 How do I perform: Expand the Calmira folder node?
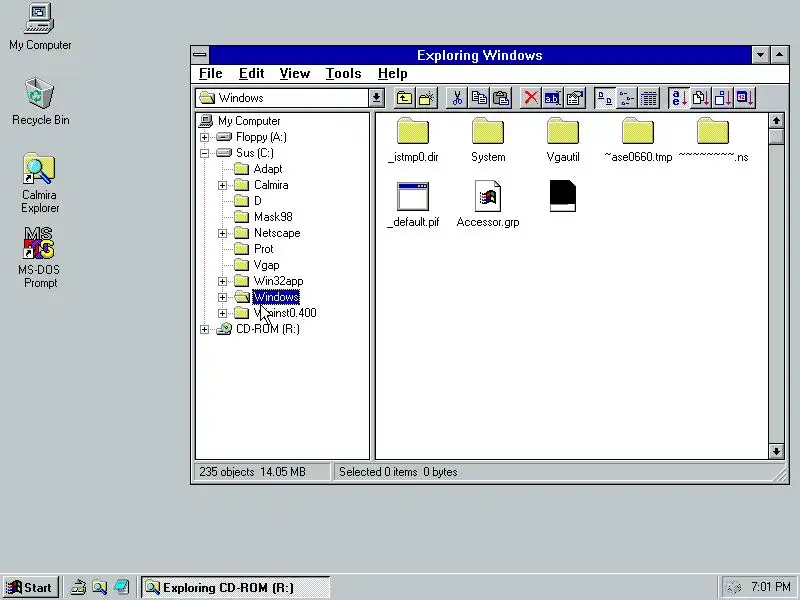tap(222, 185)
